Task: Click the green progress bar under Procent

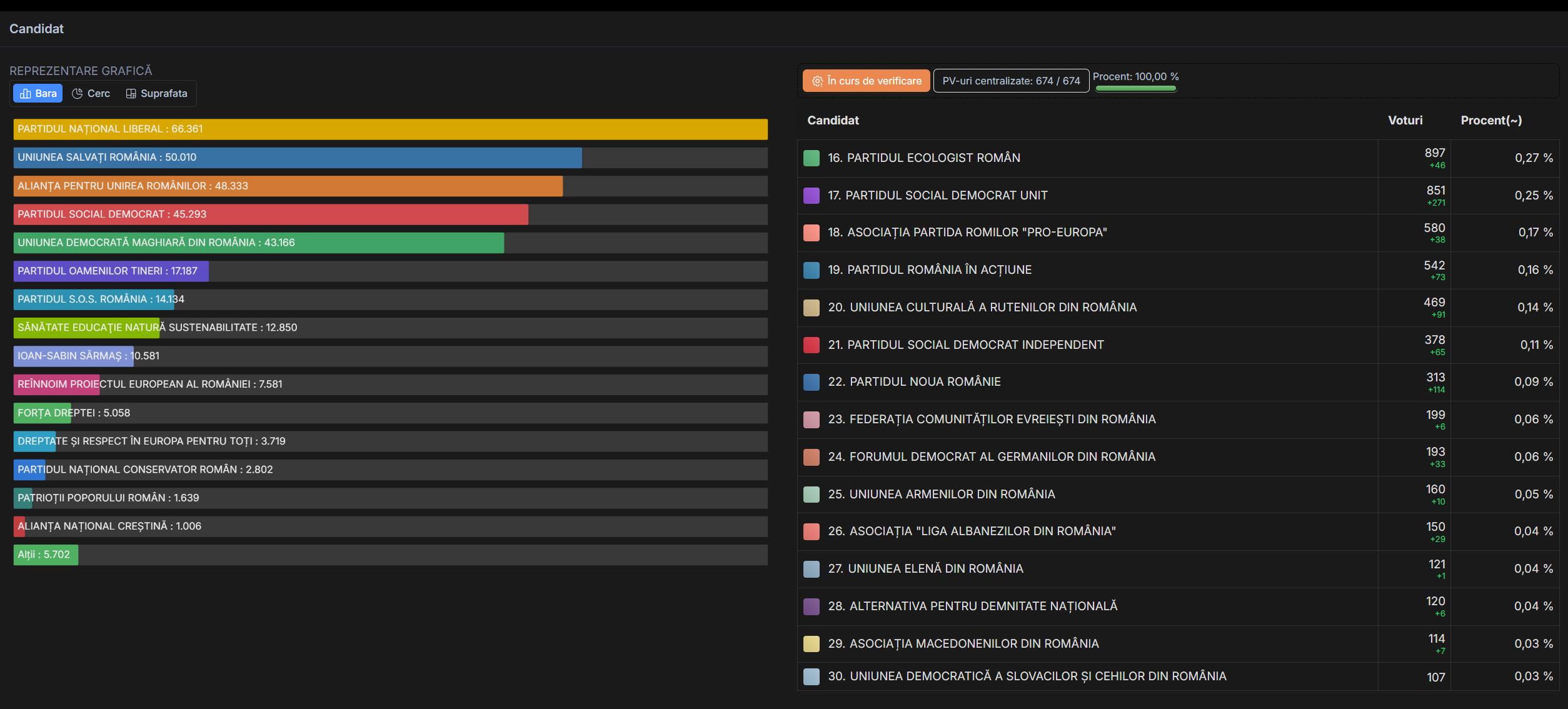Action: 1135,89
